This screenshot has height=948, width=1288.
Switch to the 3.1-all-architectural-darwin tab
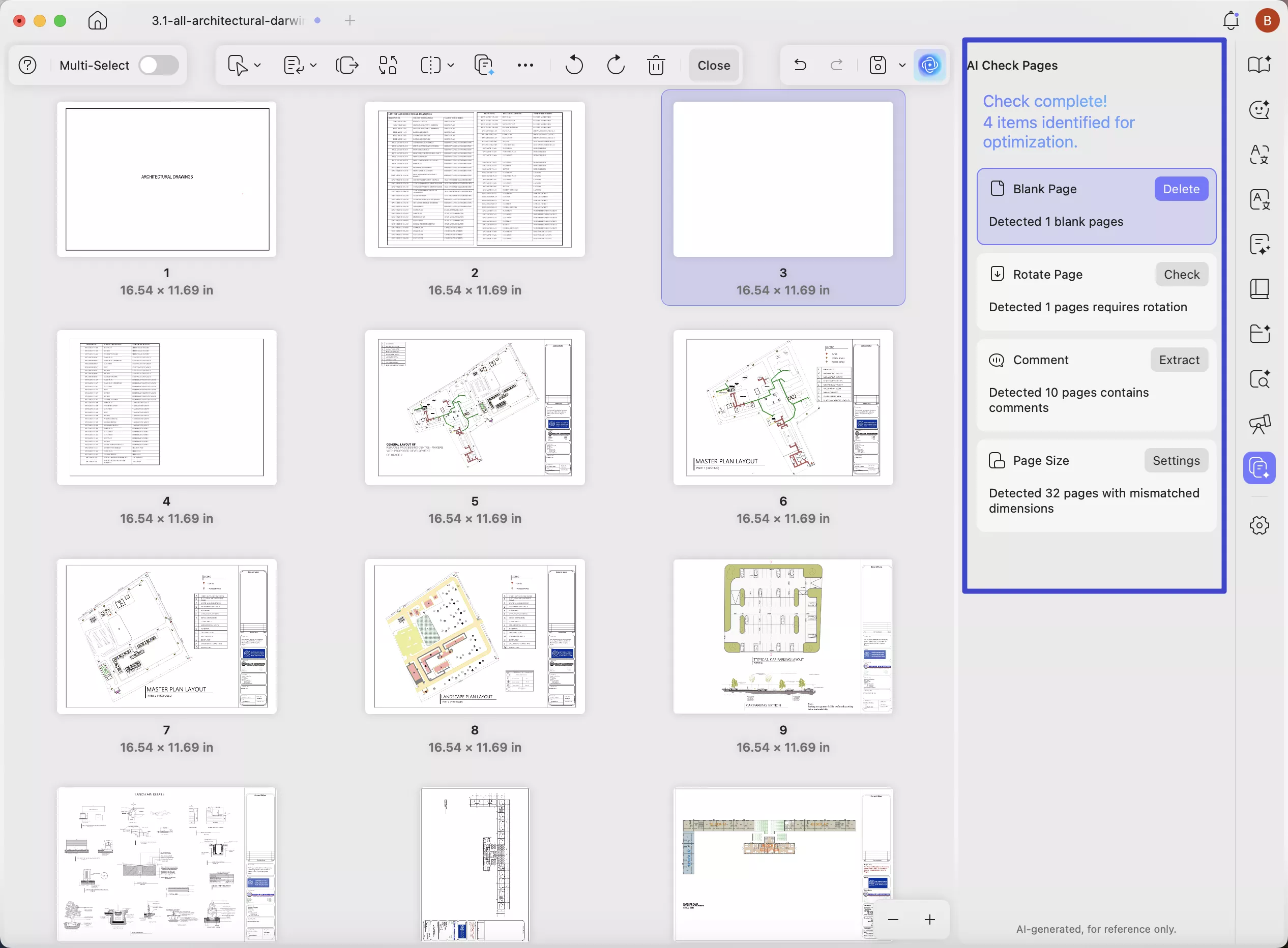click(227, 21)
